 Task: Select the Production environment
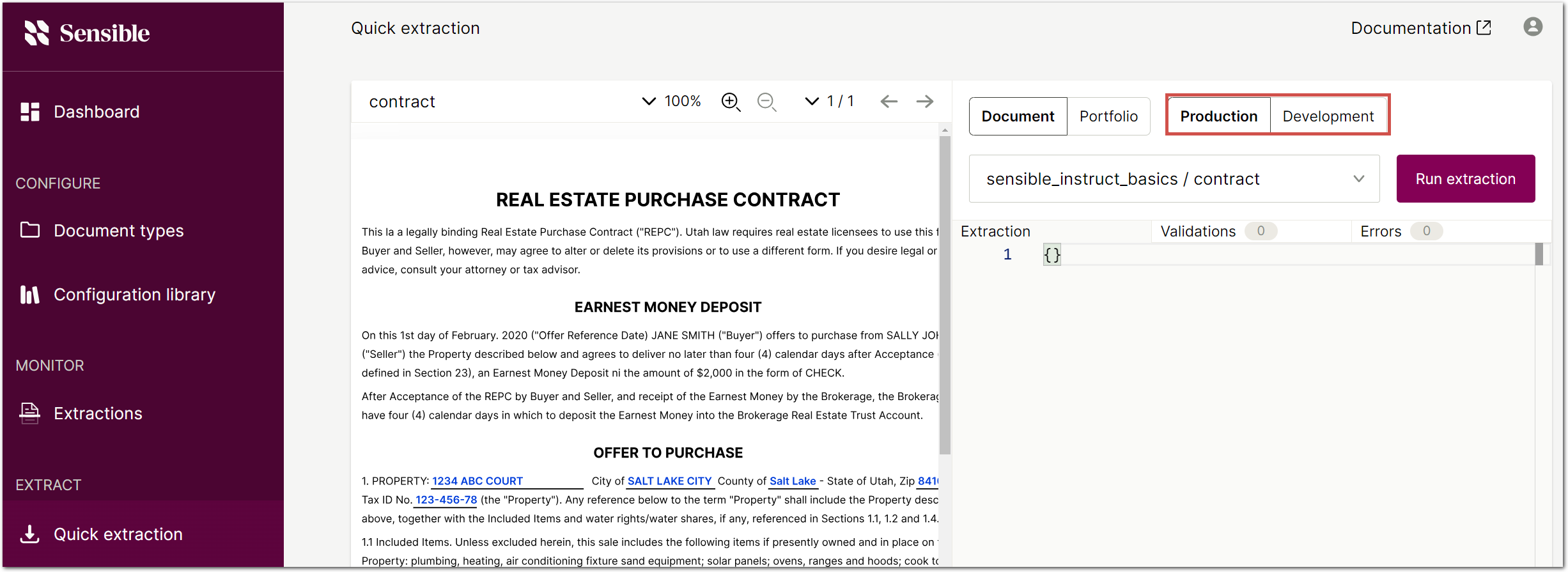click(x=1218, y=116)
